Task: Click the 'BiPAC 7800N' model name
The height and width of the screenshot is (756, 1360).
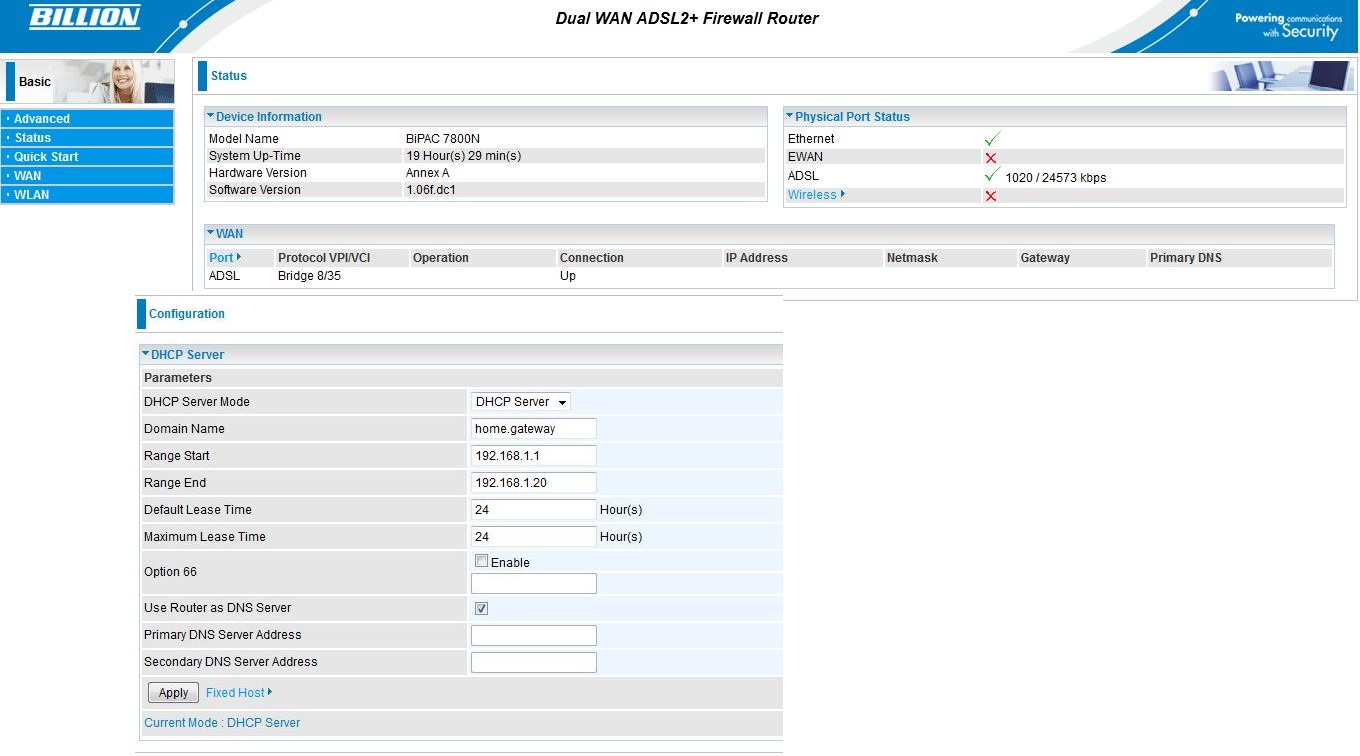Action: tap(443, 139)
